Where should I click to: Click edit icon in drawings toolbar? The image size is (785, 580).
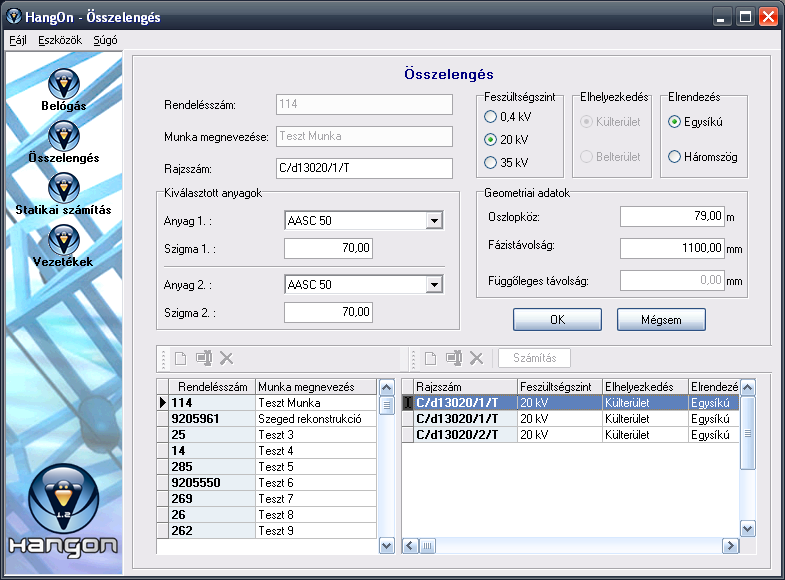(x=454, y=358)
